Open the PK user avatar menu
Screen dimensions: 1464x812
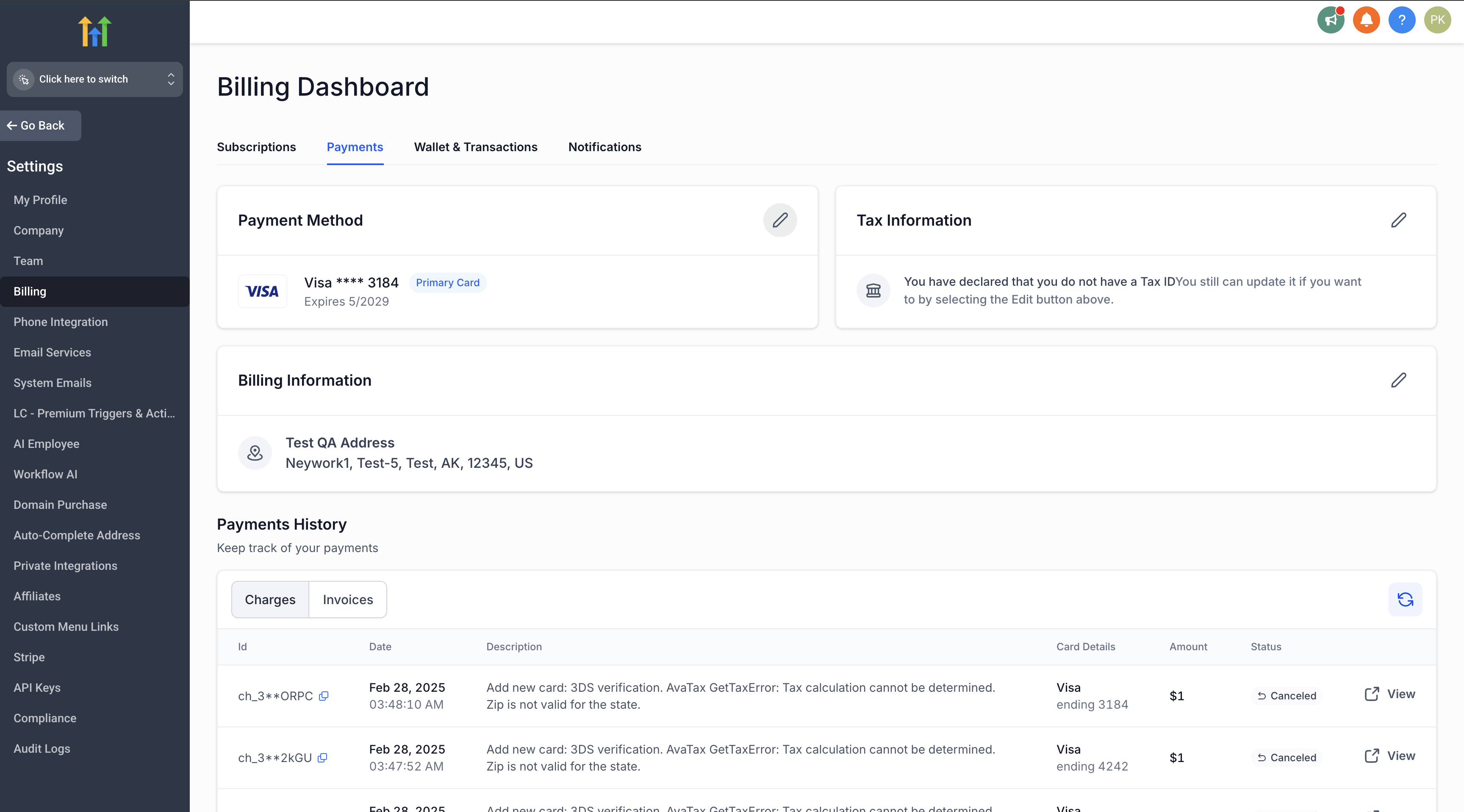1437,20
